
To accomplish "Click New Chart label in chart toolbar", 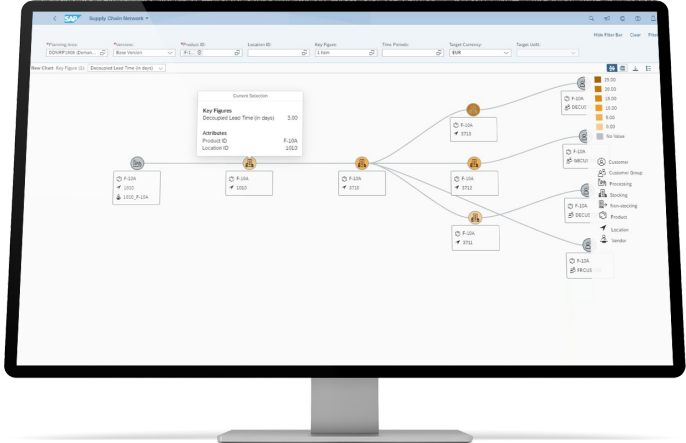I will (x=42, y=68).
